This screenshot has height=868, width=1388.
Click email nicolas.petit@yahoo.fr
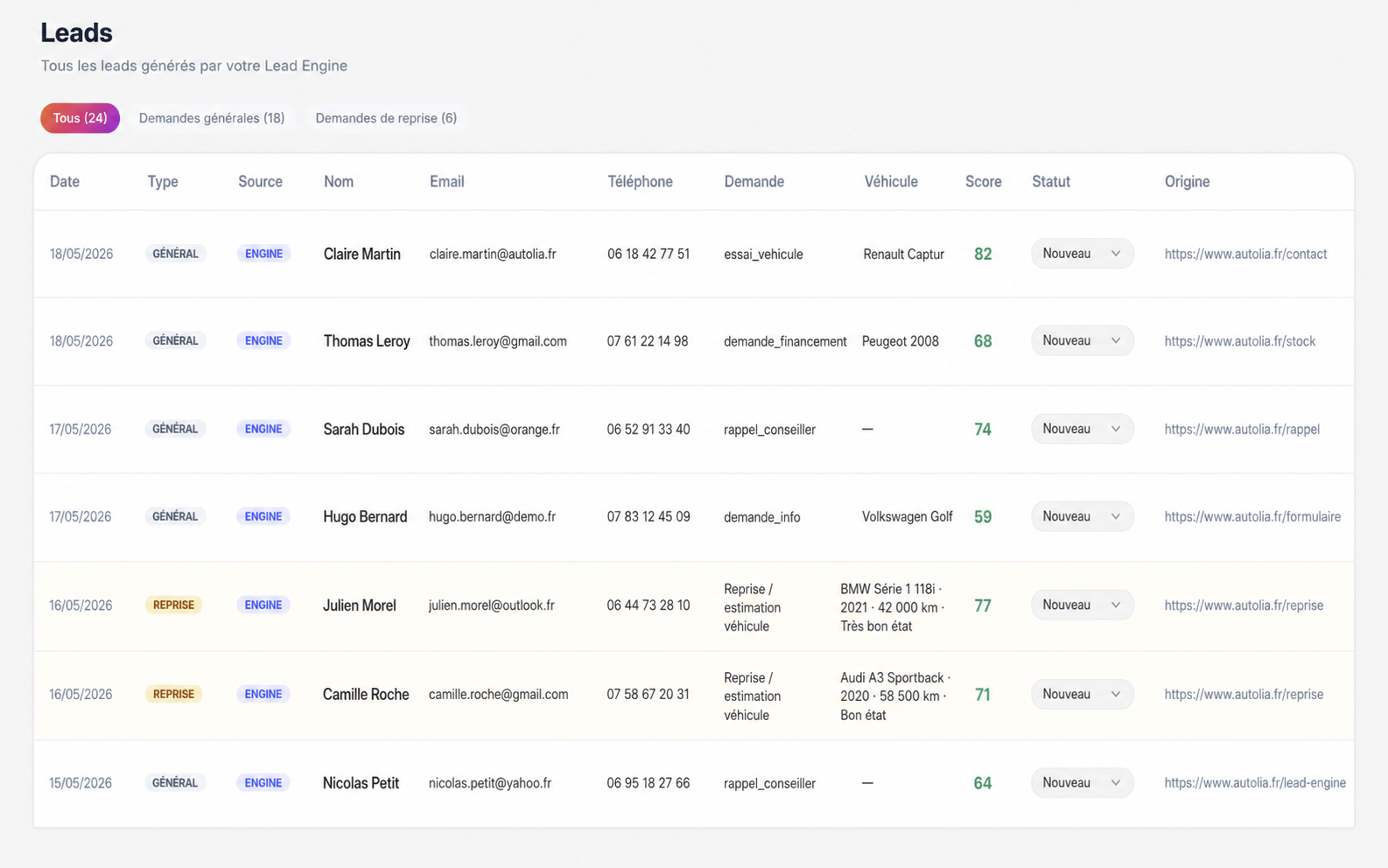(x=489, y=782)
